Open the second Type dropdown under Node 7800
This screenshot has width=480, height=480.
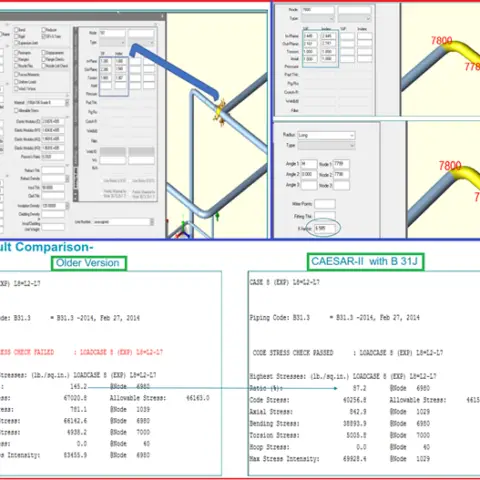point(354,18)
